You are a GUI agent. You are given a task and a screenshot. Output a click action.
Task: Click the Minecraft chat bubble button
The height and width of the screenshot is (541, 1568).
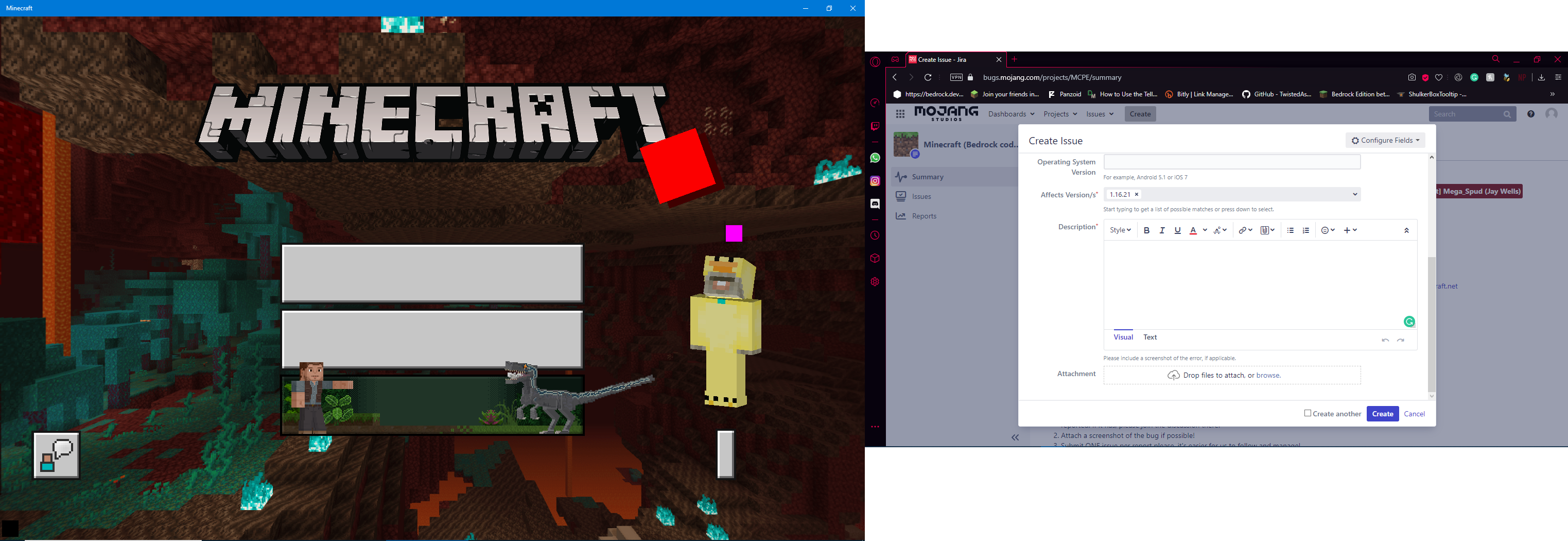pyautogui.click(x=57, y=455)
